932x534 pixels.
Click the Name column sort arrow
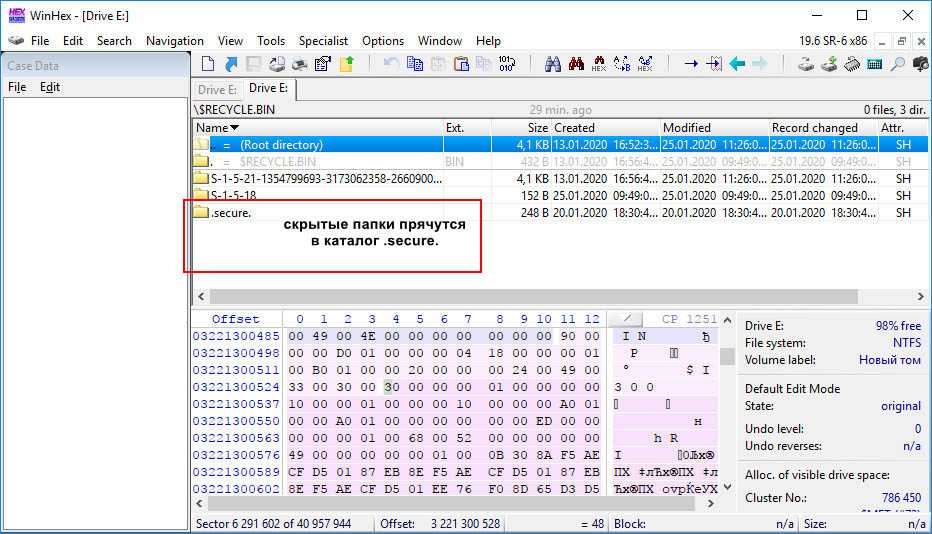[235, 128]
